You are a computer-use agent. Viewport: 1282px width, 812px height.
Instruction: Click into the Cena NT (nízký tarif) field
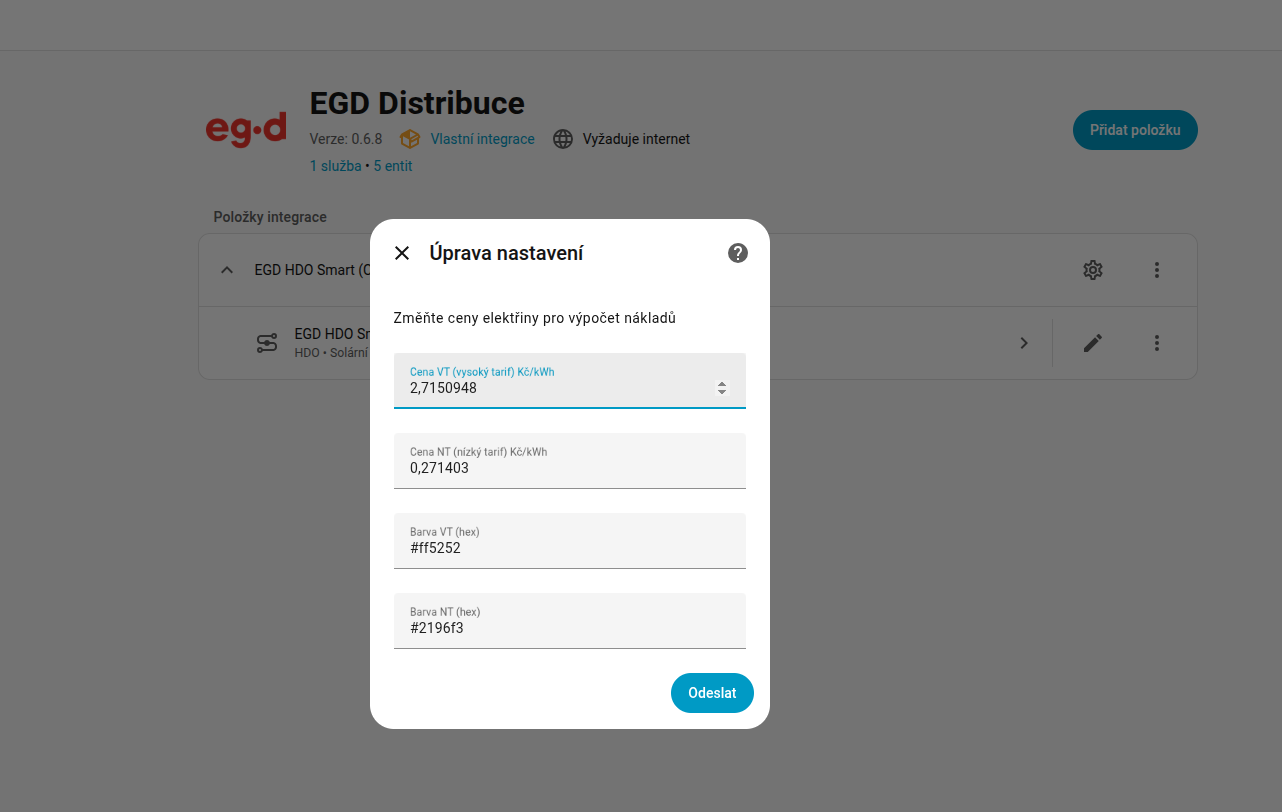(570, 468)
